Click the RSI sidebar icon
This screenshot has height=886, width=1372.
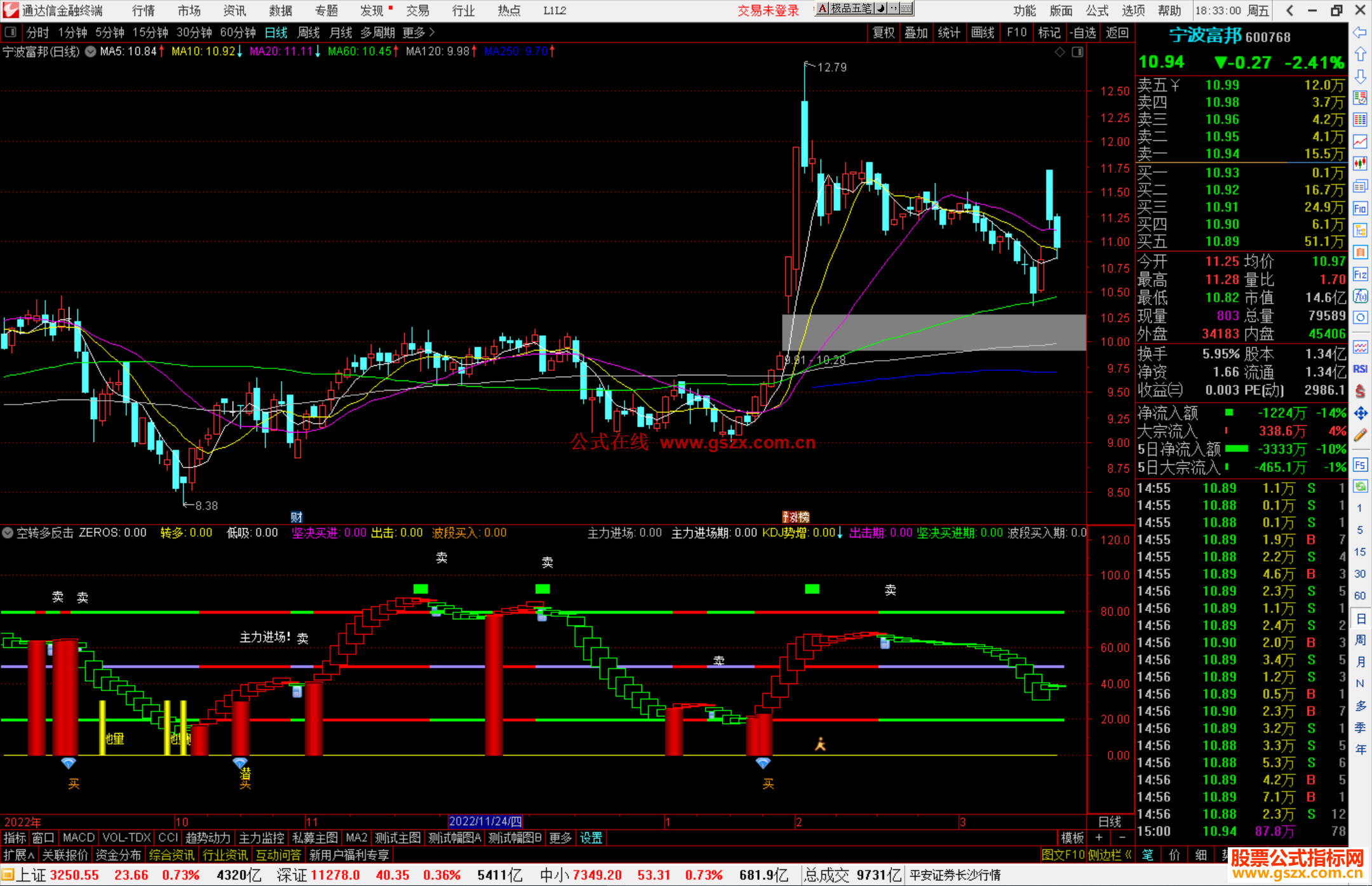point(1360,369)
